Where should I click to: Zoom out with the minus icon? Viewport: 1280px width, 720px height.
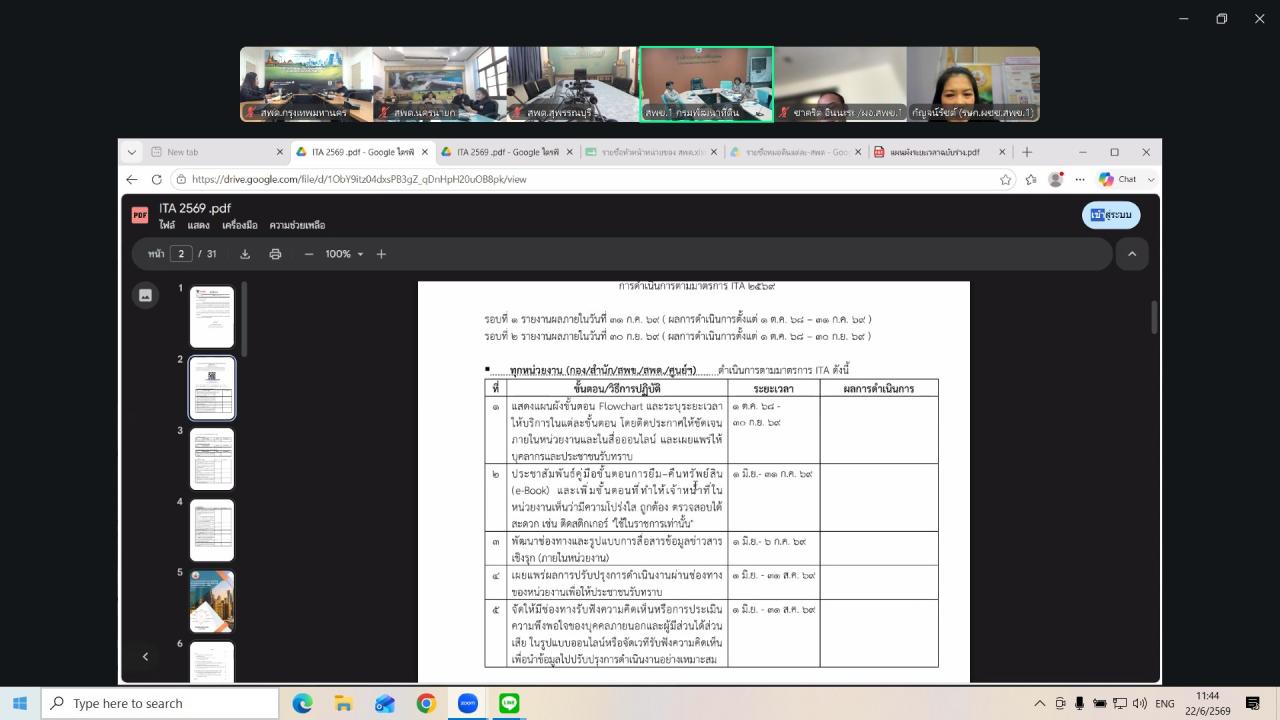point(309,254)
